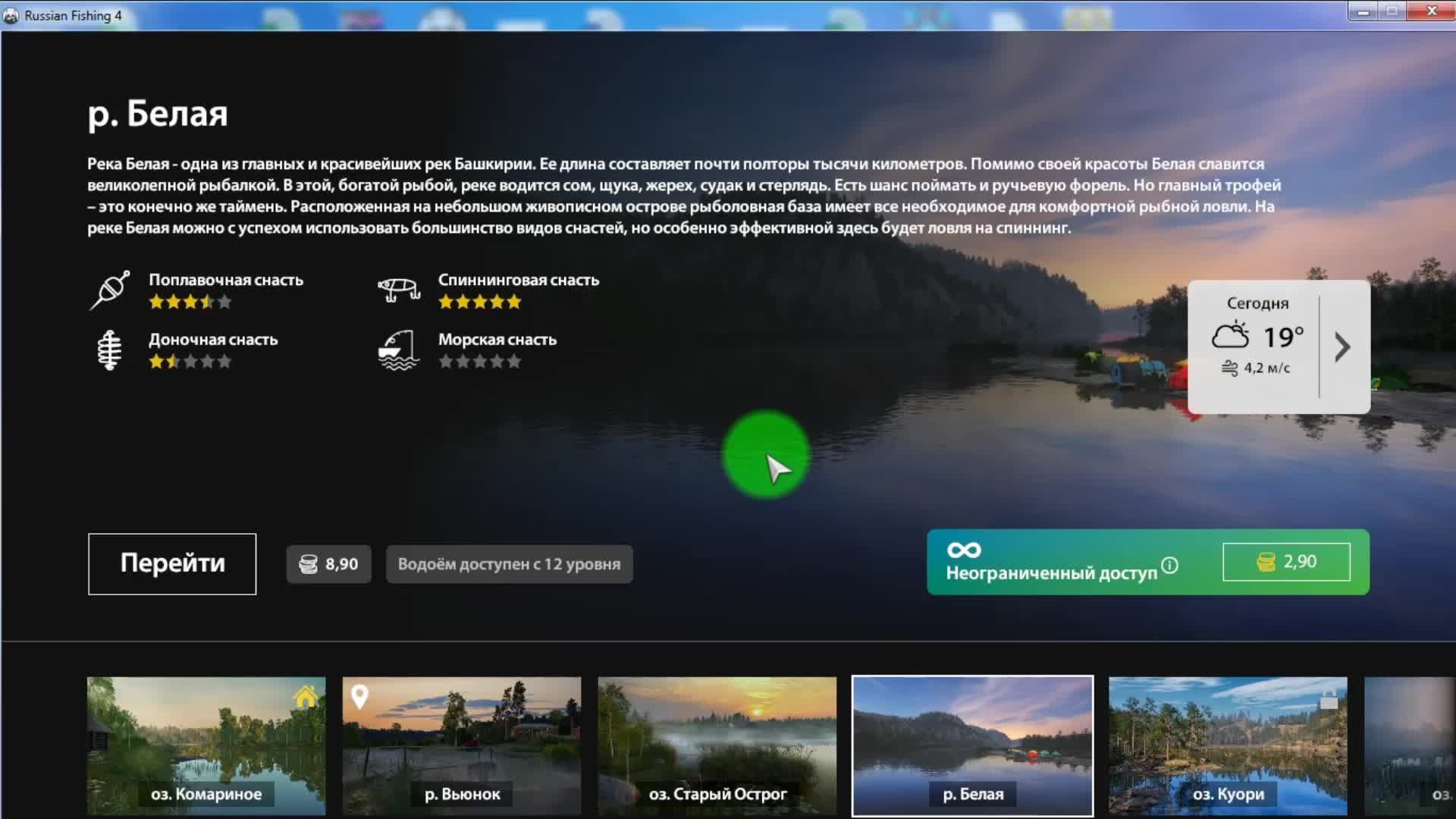This screenshot has height=819, width=1456.
Task: Click the 8,90 silver travel cost badge
Action: [328, 564]
